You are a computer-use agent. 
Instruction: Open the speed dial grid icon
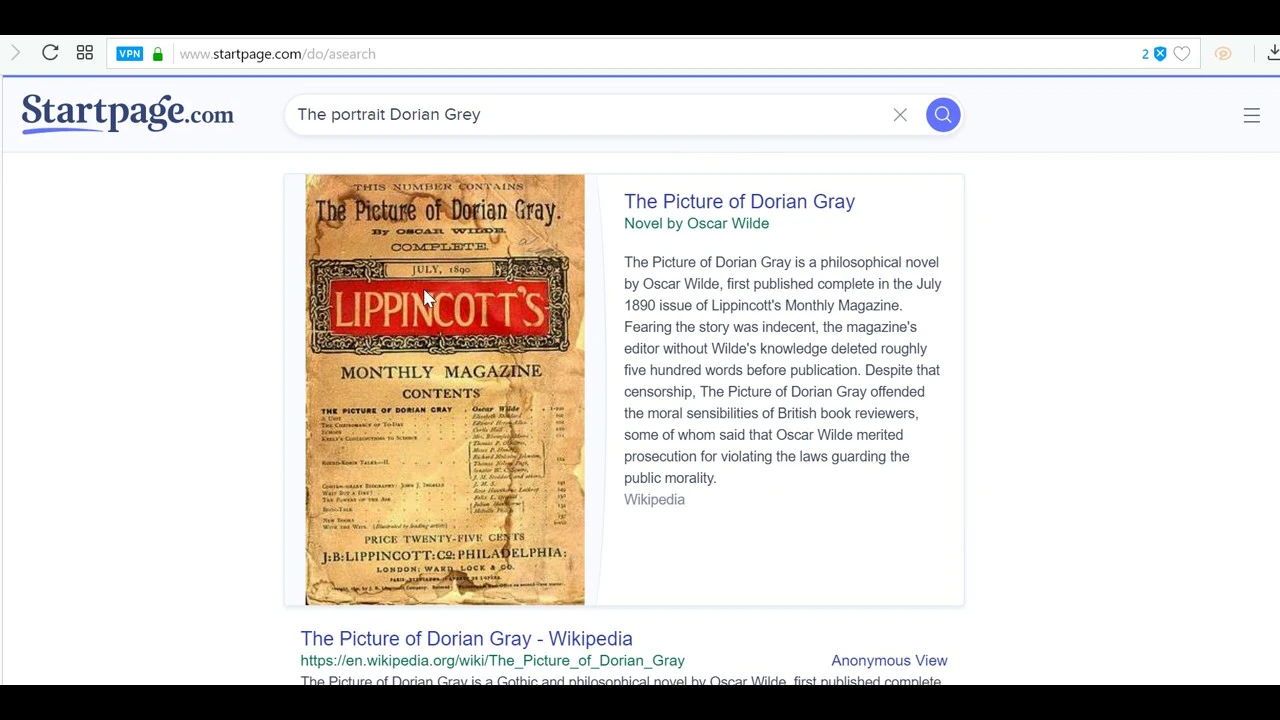tap(85, 53)
